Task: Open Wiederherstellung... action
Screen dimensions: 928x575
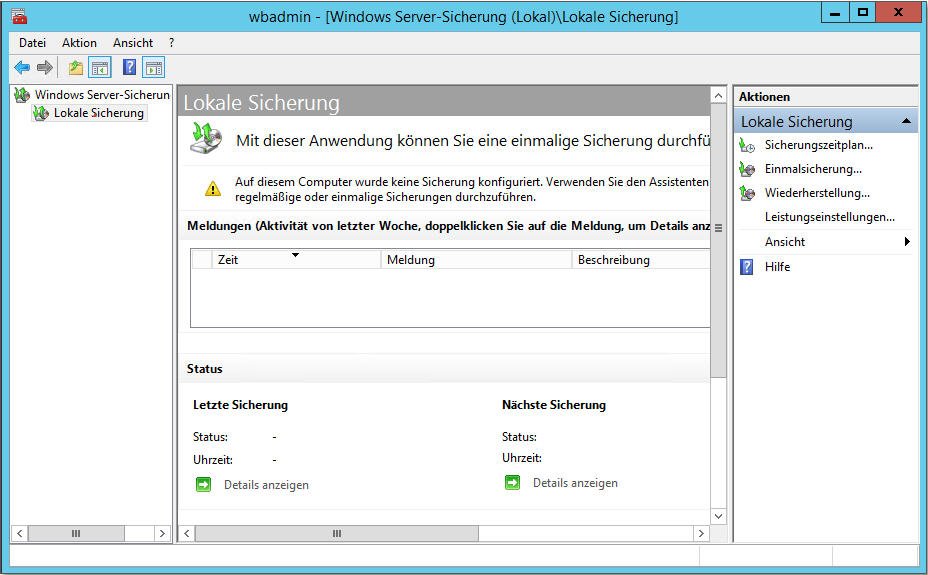Action: click(817, 193)
